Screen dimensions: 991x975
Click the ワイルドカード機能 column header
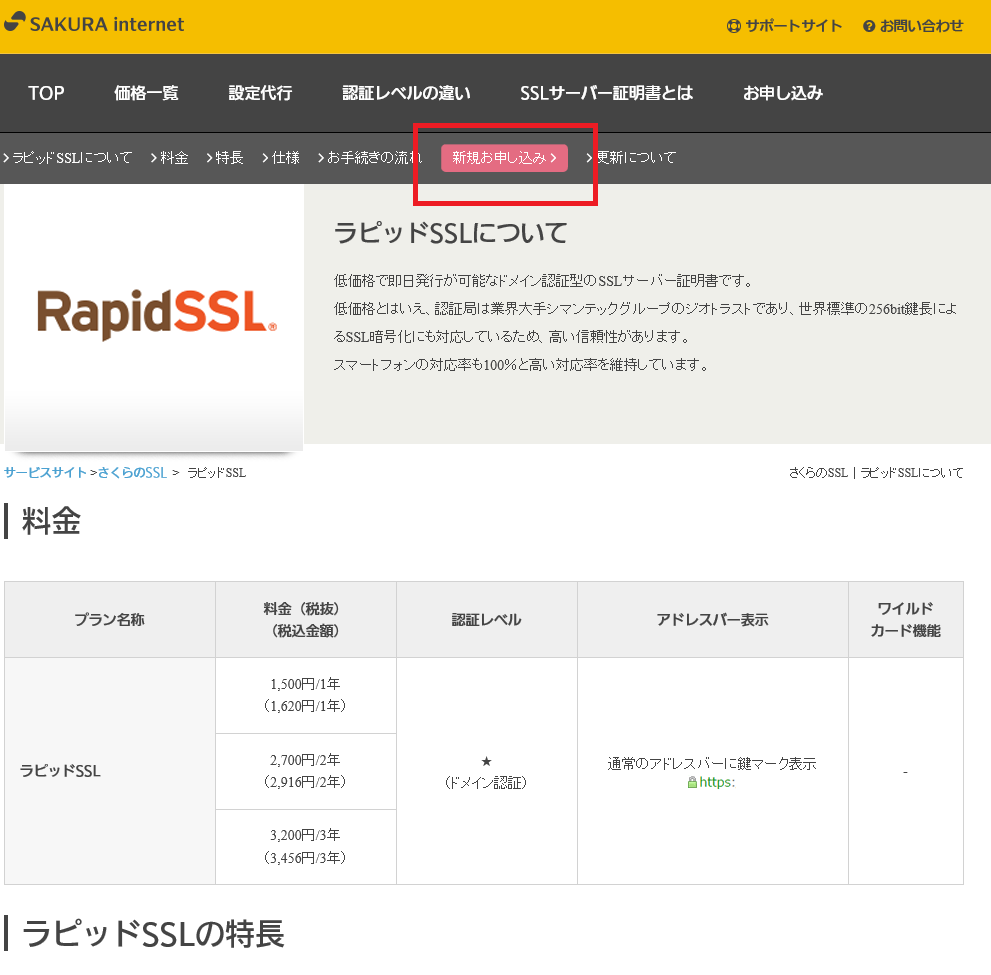click(x=906, y=619)
